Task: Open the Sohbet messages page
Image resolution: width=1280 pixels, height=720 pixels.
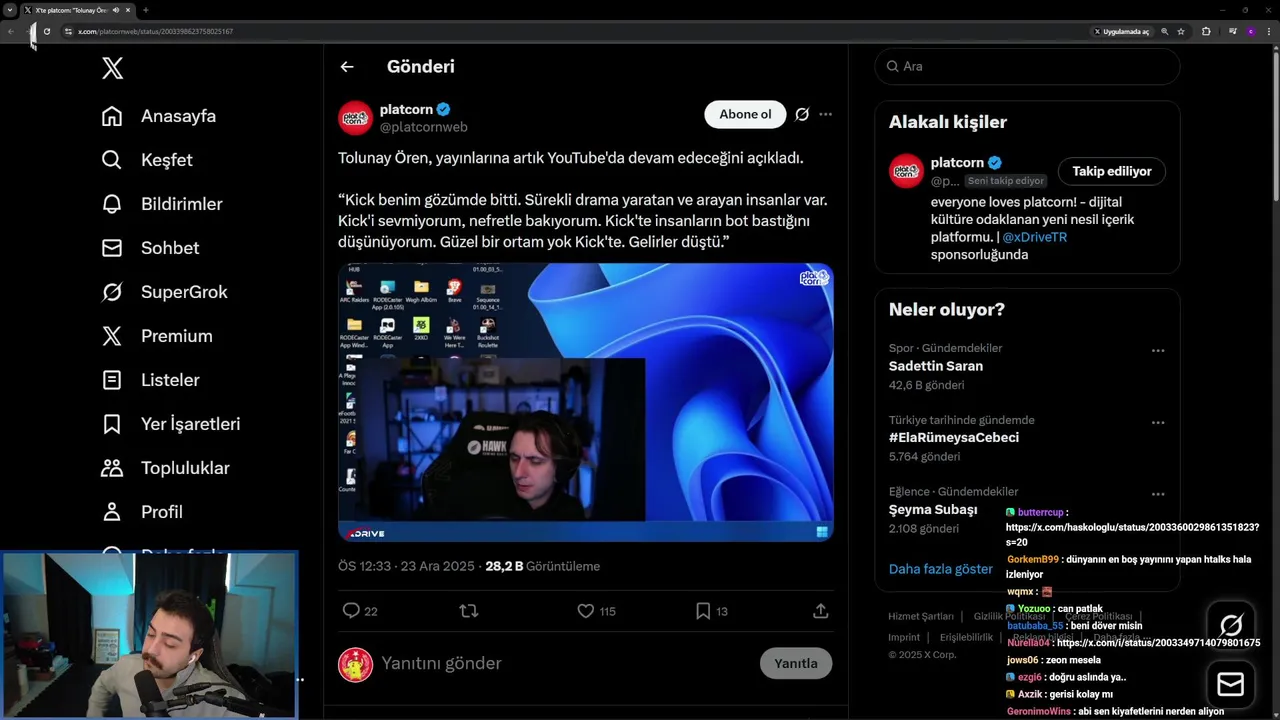Action: click(150, 248)
